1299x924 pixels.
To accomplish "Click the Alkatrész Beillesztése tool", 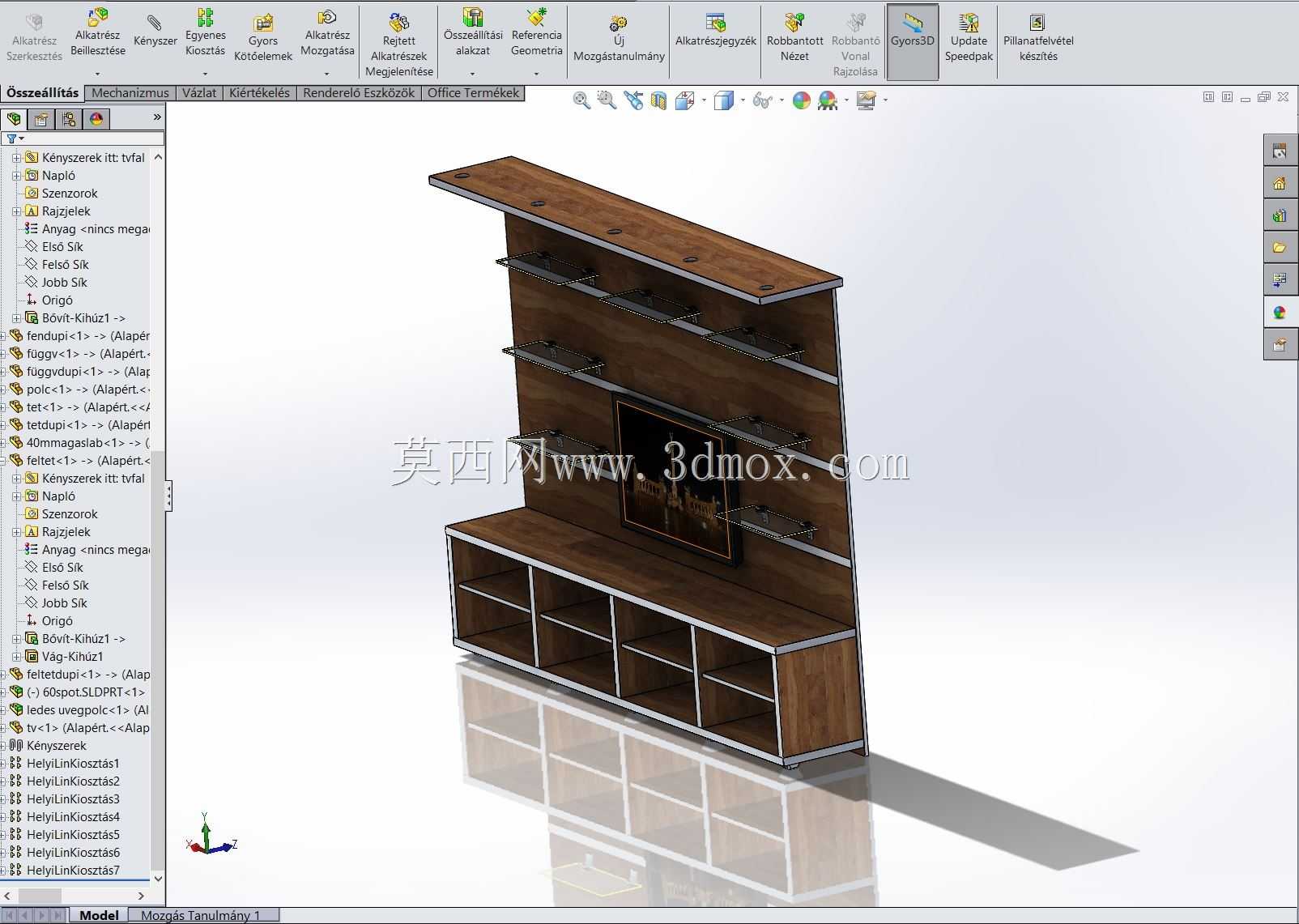I will tap(98, 32).
